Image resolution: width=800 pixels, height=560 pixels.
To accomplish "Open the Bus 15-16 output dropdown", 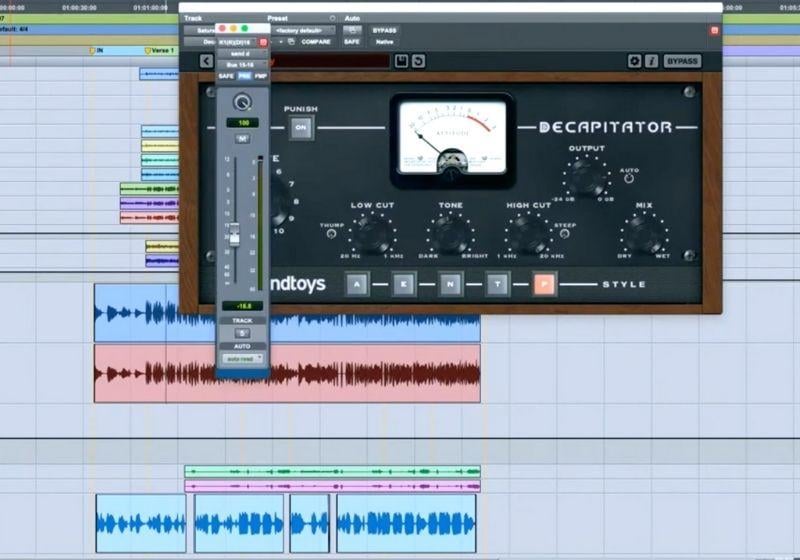I will [242, 65].
